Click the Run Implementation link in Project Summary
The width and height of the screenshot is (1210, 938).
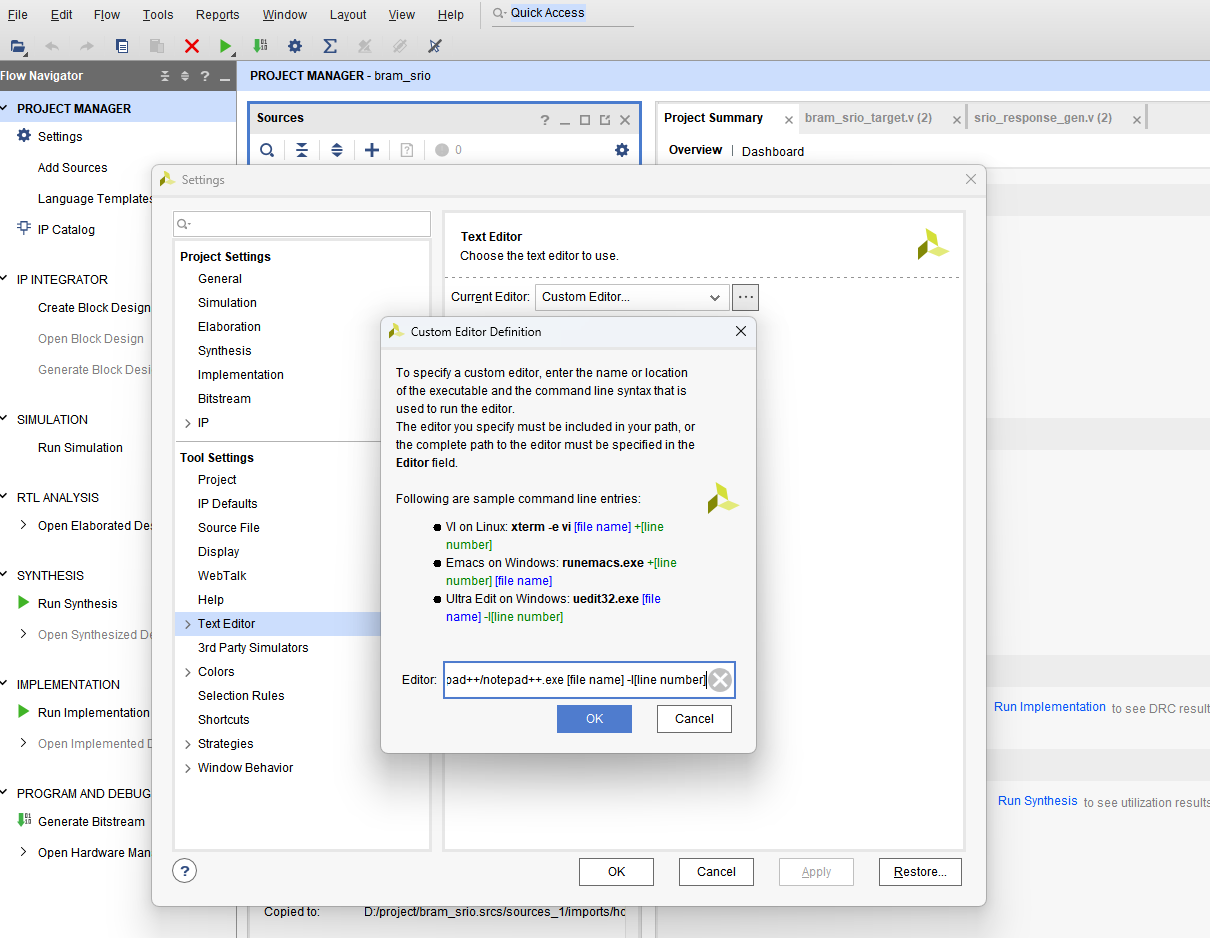(x=1050, y=707)
